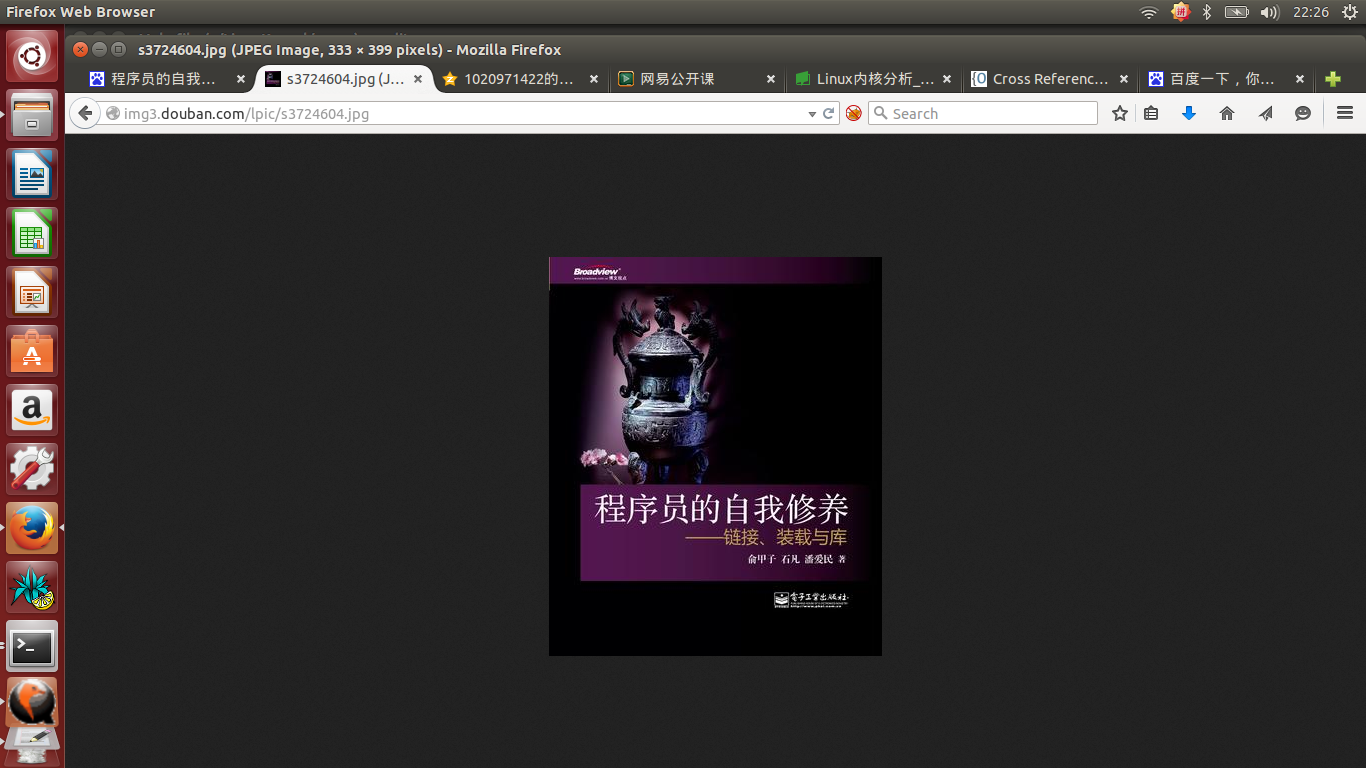This screenshot has width=1366, height=768.
Task: Open a new tab with plus button
Action: [1332, 79]
